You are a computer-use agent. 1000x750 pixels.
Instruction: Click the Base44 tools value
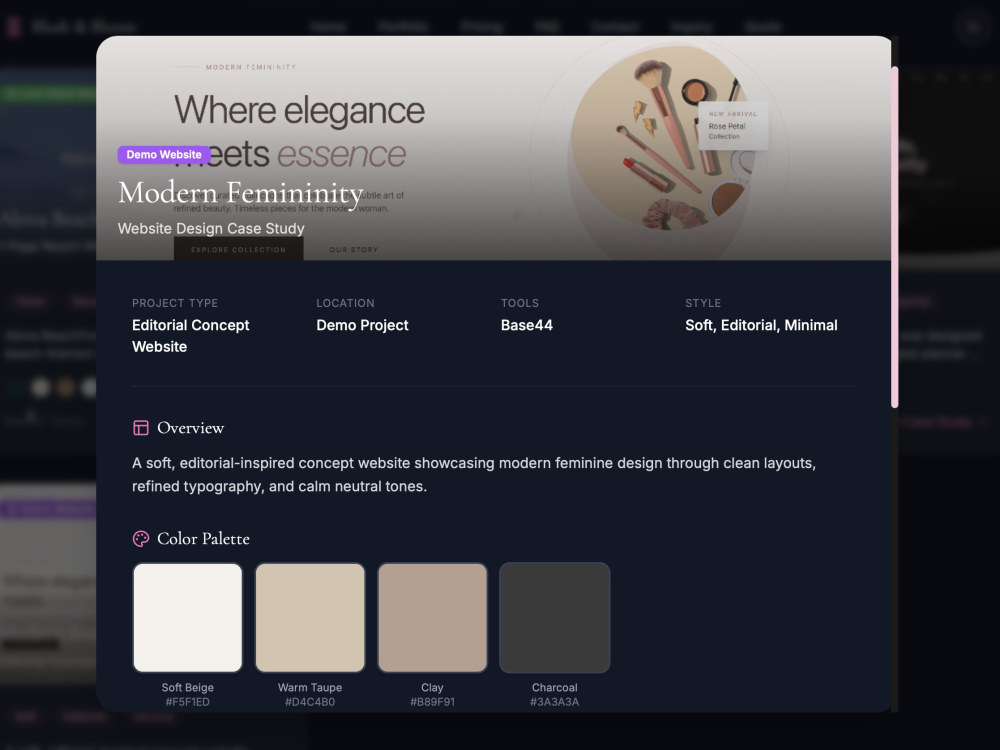point(527,325)
